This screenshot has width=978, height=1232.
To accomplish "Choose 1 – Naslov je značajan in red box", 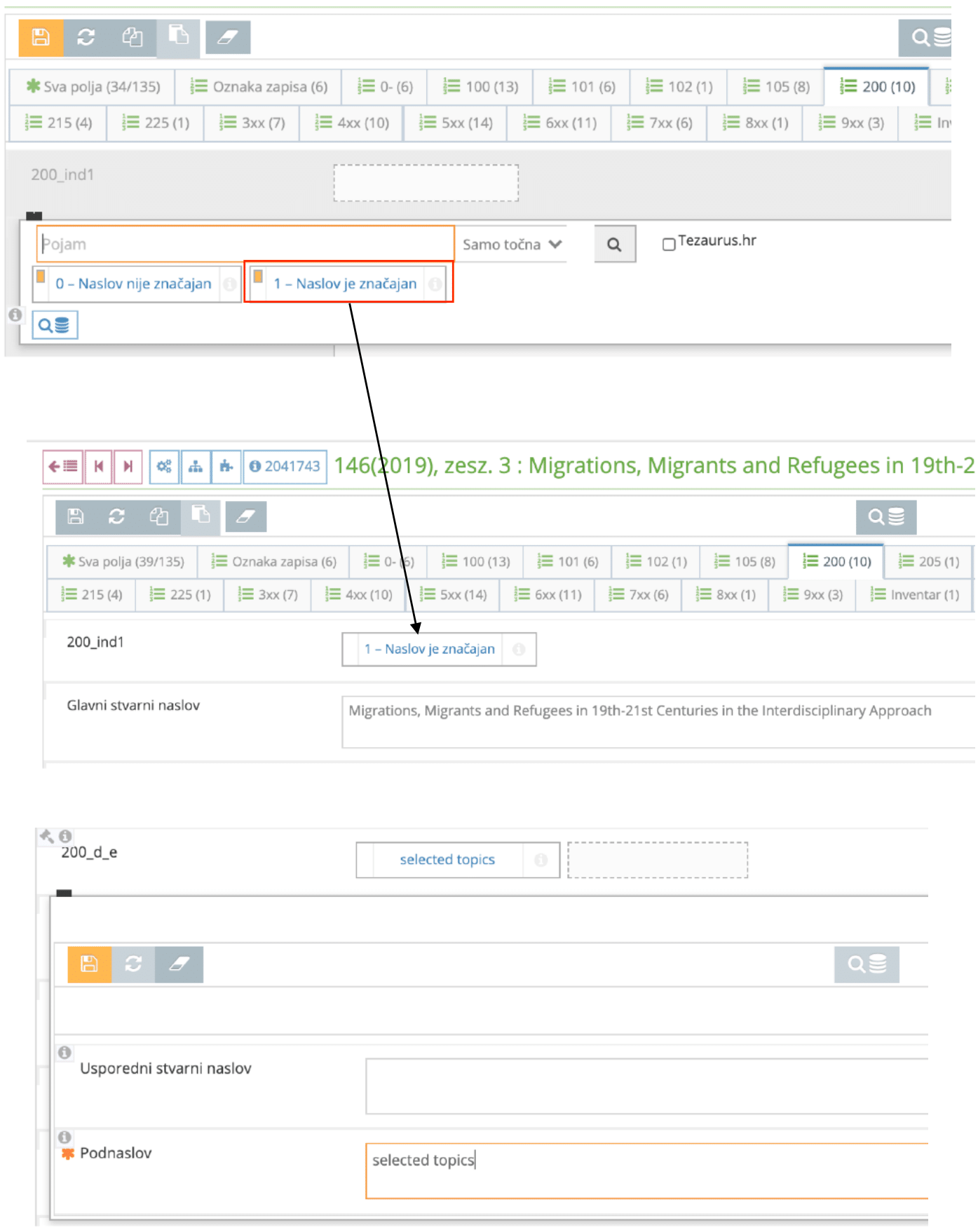I will pos(345,284).
